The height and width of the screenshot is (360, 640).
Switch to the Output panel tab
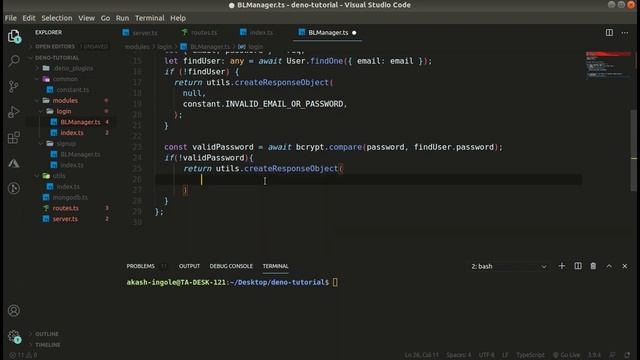tap(189, 266)
